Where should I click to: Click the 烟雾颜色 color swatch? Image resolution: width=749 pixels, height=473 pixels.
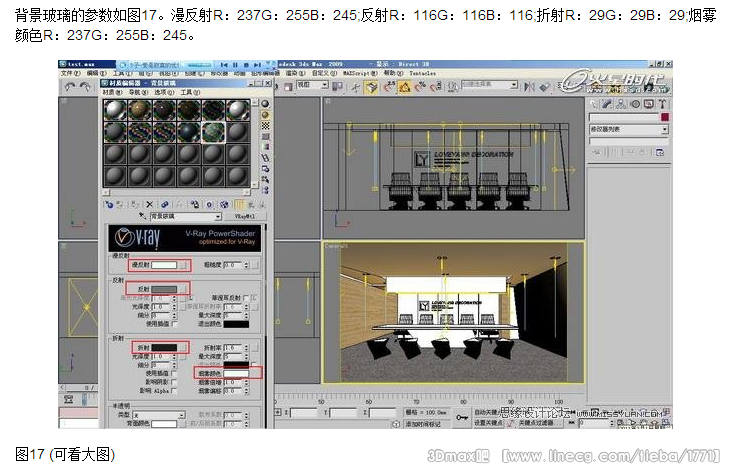(x=236, y=373)
